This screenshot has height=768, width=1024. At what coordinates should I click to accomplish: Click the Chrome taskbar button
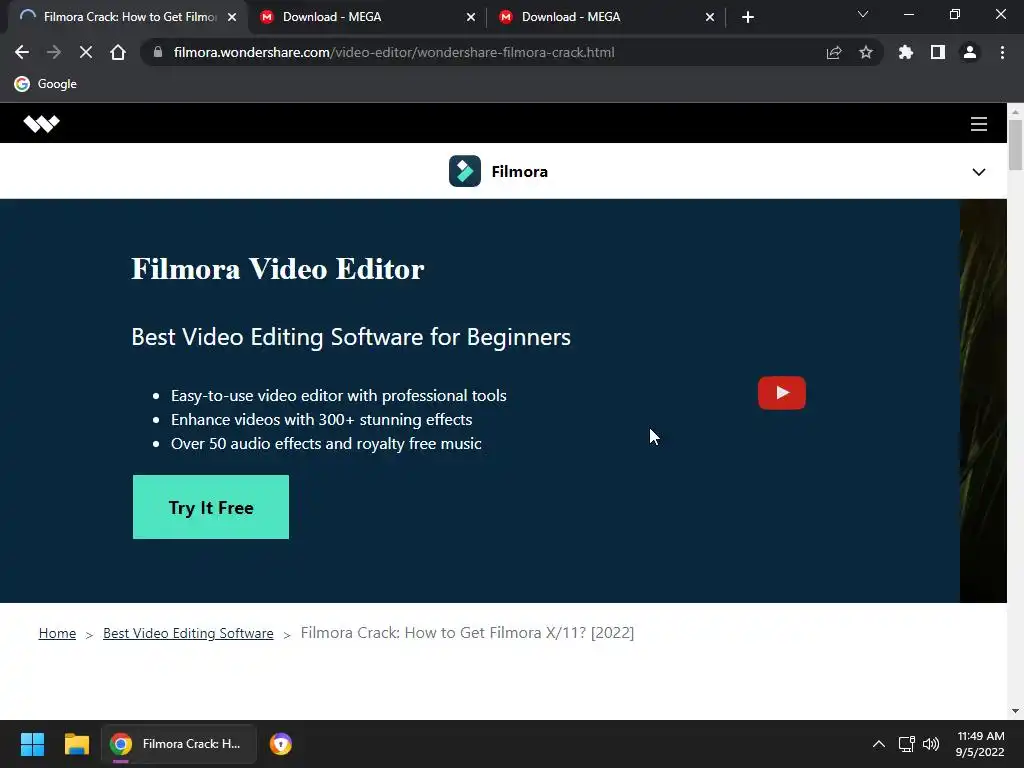[179, 744]
